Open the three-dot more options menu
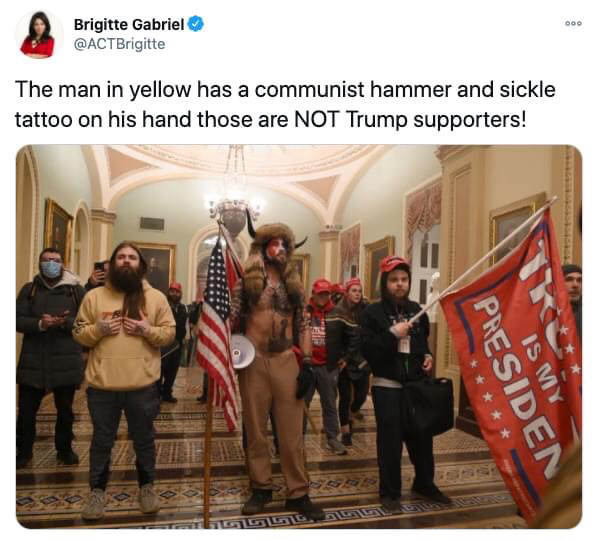The height and width of the screenshot is (541, 598). point(573,24)
